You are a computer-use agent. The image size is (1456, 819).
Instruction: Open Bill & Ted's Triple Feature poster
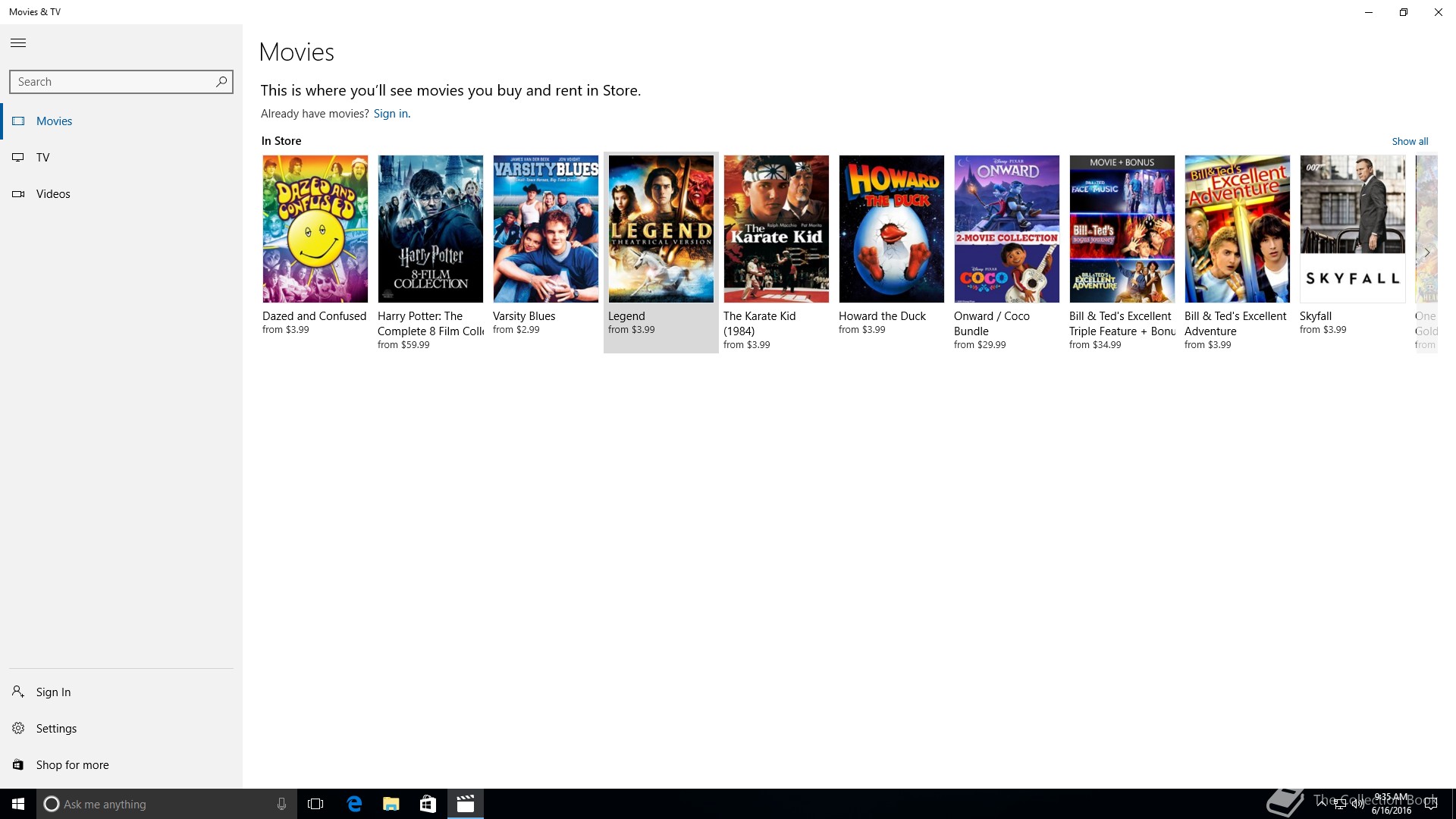coord(1122,229)
